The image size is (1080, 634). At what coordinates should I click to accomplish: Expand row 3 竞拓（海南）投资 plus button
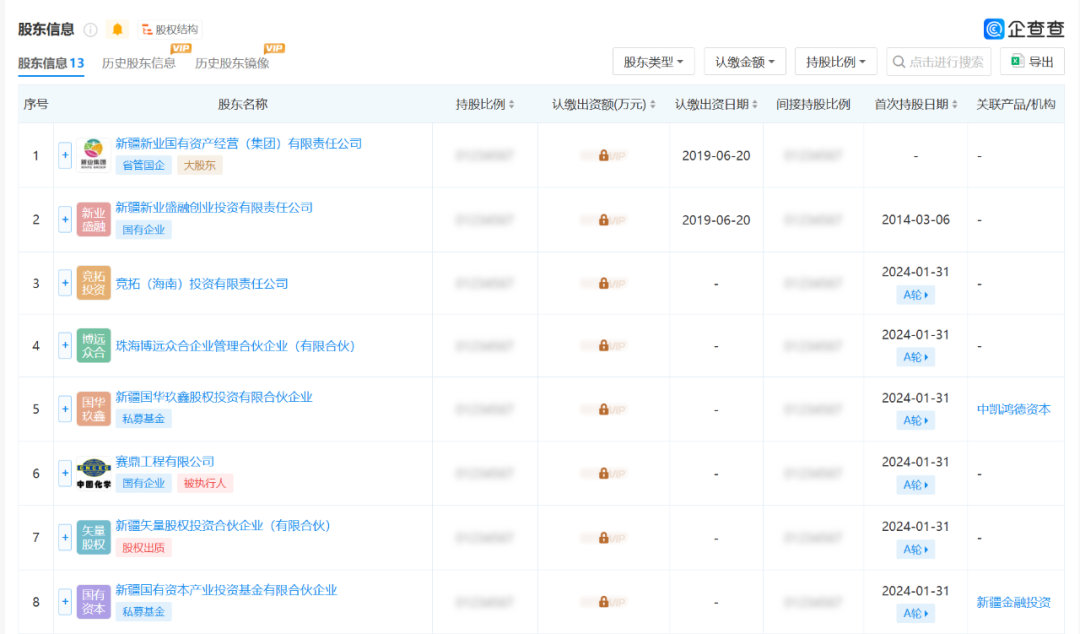point(65,283)
